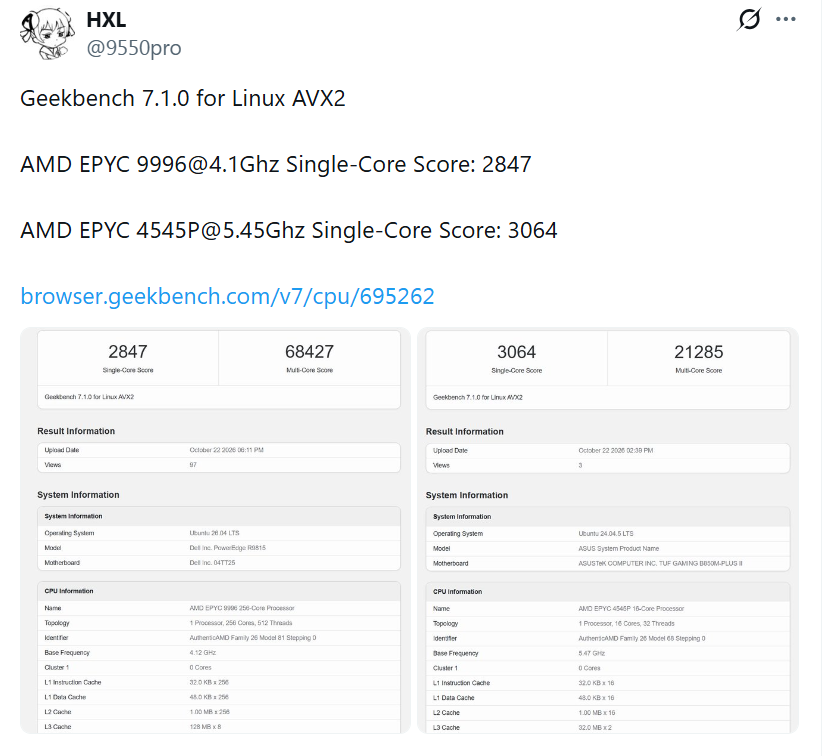Screen dimensions: 822x756
Task: Click '1 Processor, 256 Cores, 512 Threads' topology
Action: [x=241, y=623]
